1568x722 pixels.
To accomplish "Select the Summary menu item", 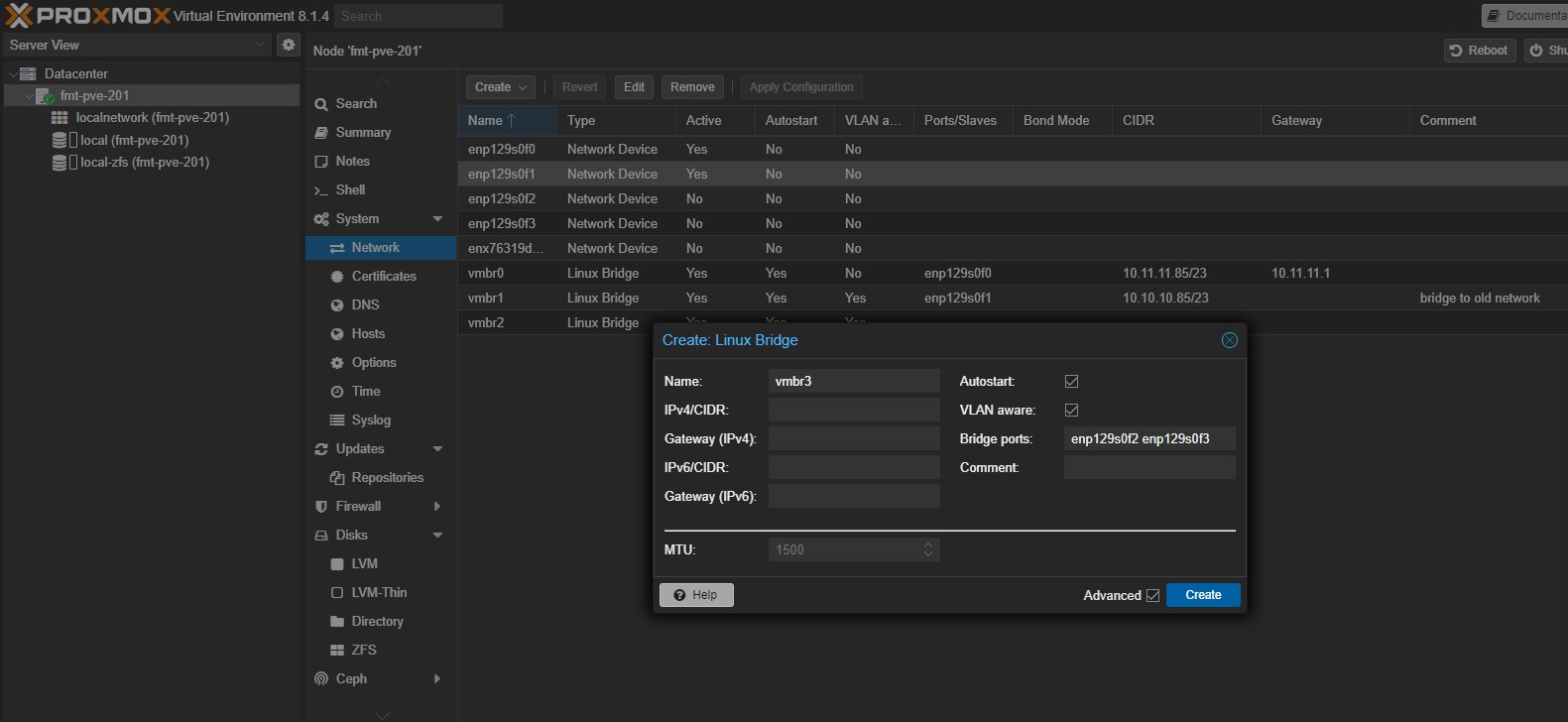I will [x=363, y=132].
